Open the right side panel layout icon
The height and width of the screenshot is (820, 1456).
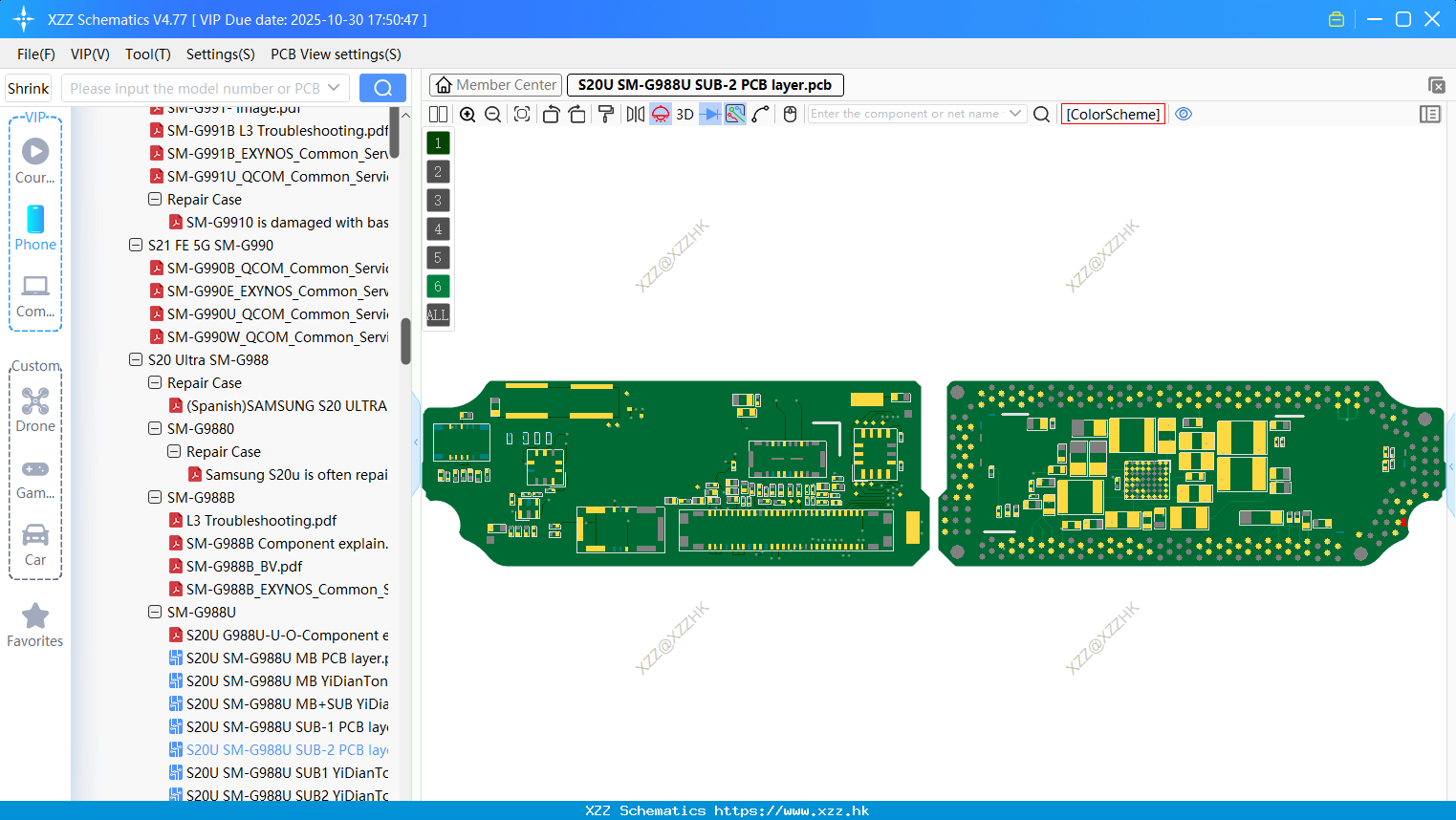(x=1430, y=114)
